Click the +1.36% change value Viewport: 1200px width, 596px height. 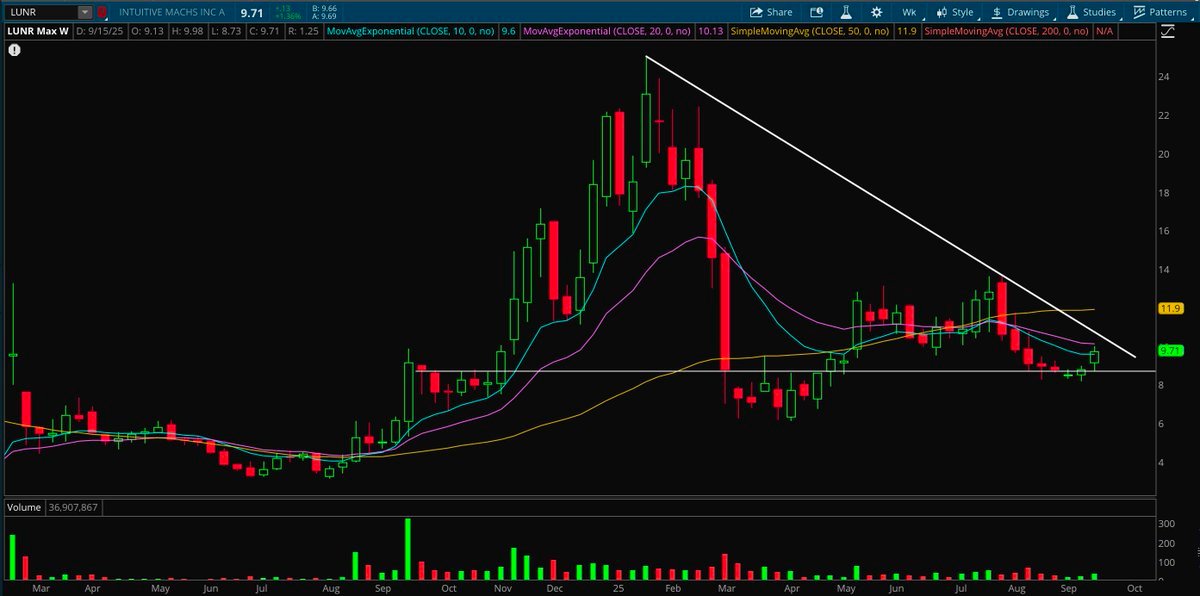287,16
